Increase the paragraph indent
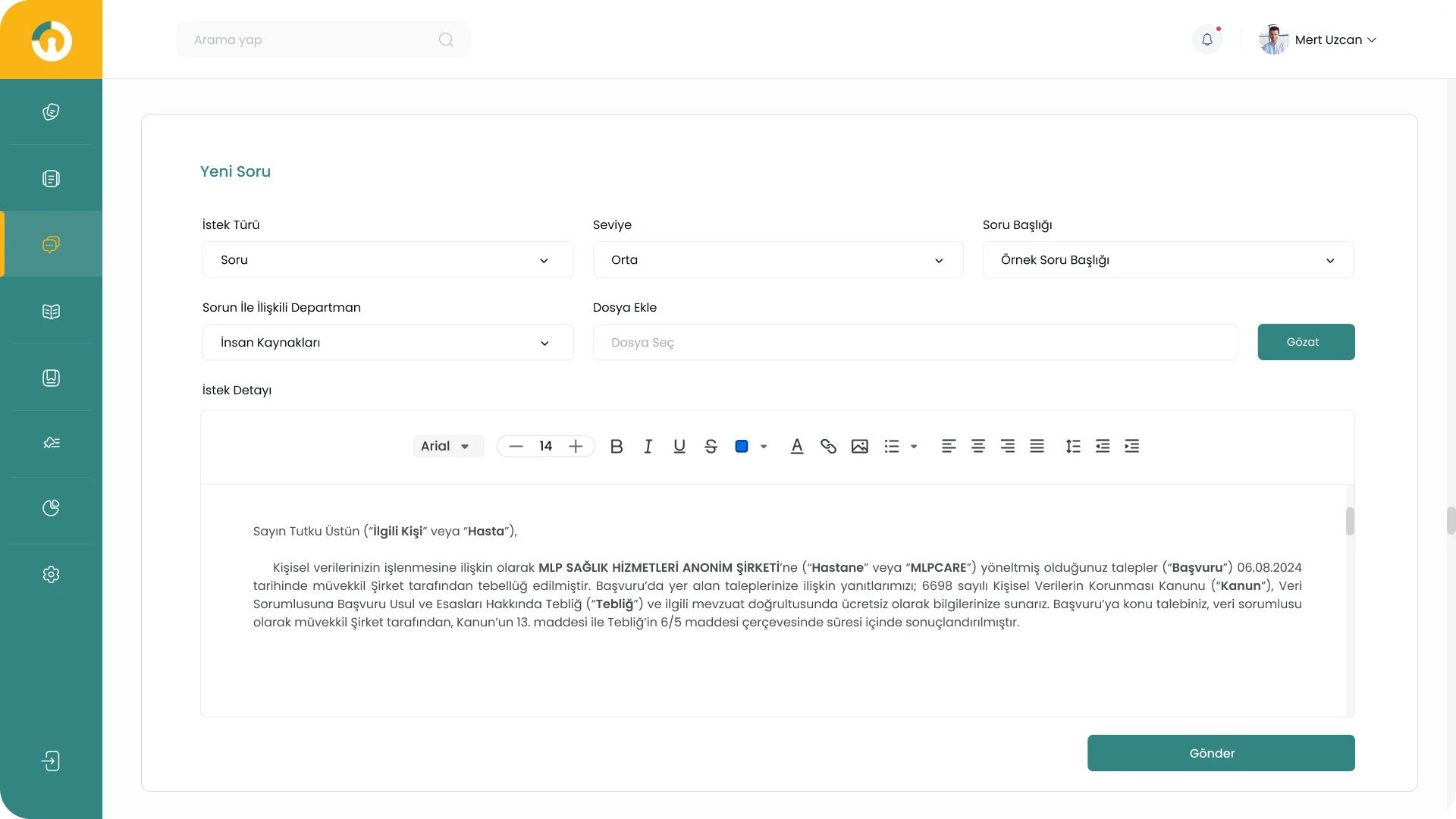Viewport: 1456px width, 819px height. point(1131,447)
